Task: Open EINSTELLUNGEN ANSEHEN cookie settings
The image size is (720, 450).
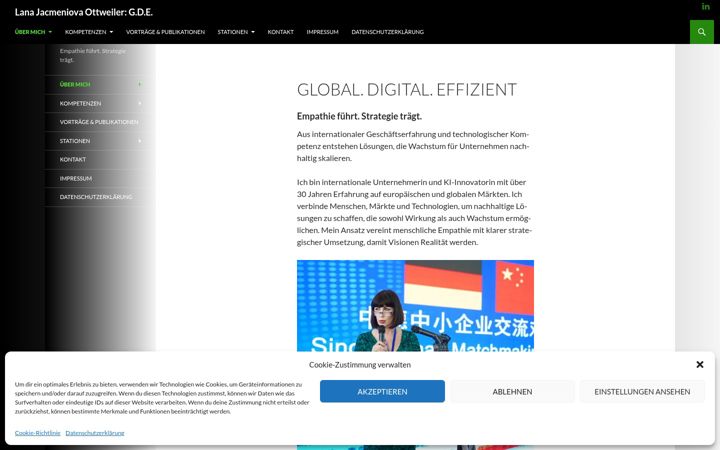Action: click(x=642, y=391)
